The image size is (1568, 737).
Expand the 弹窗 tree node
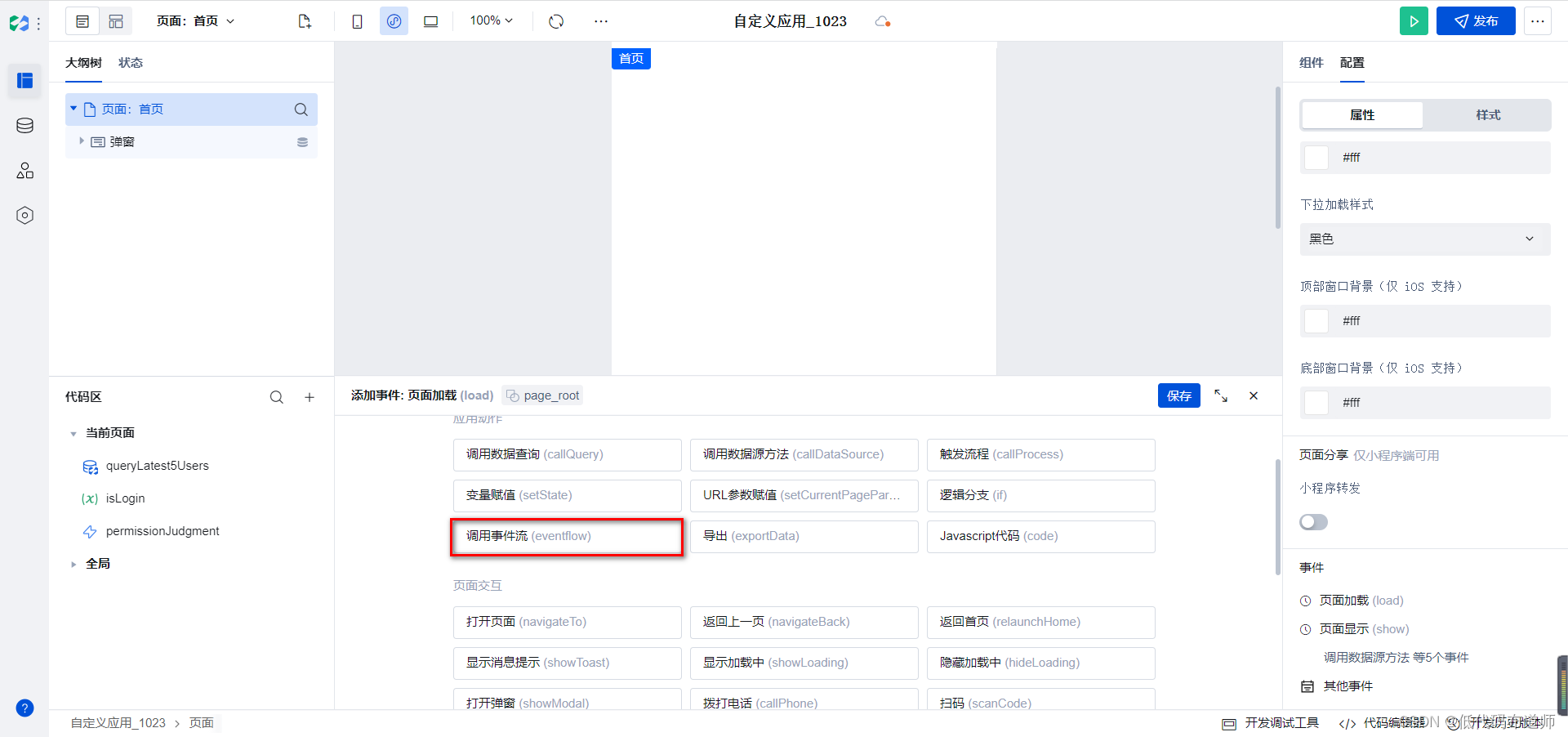click(82, 141)
